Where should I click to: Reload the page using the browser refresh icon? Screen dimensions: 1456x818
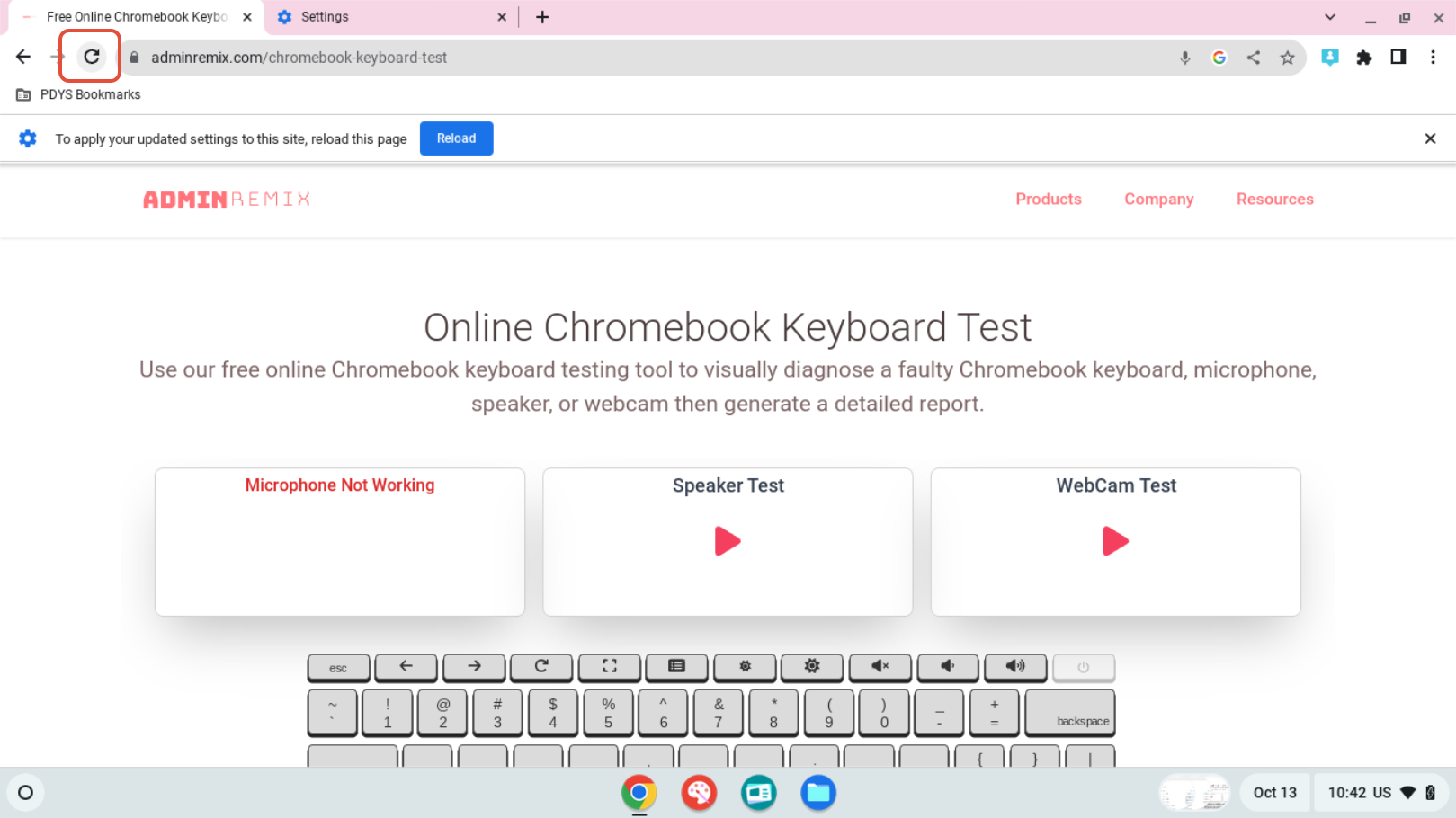pyautogui.click(x=92, y=57)
